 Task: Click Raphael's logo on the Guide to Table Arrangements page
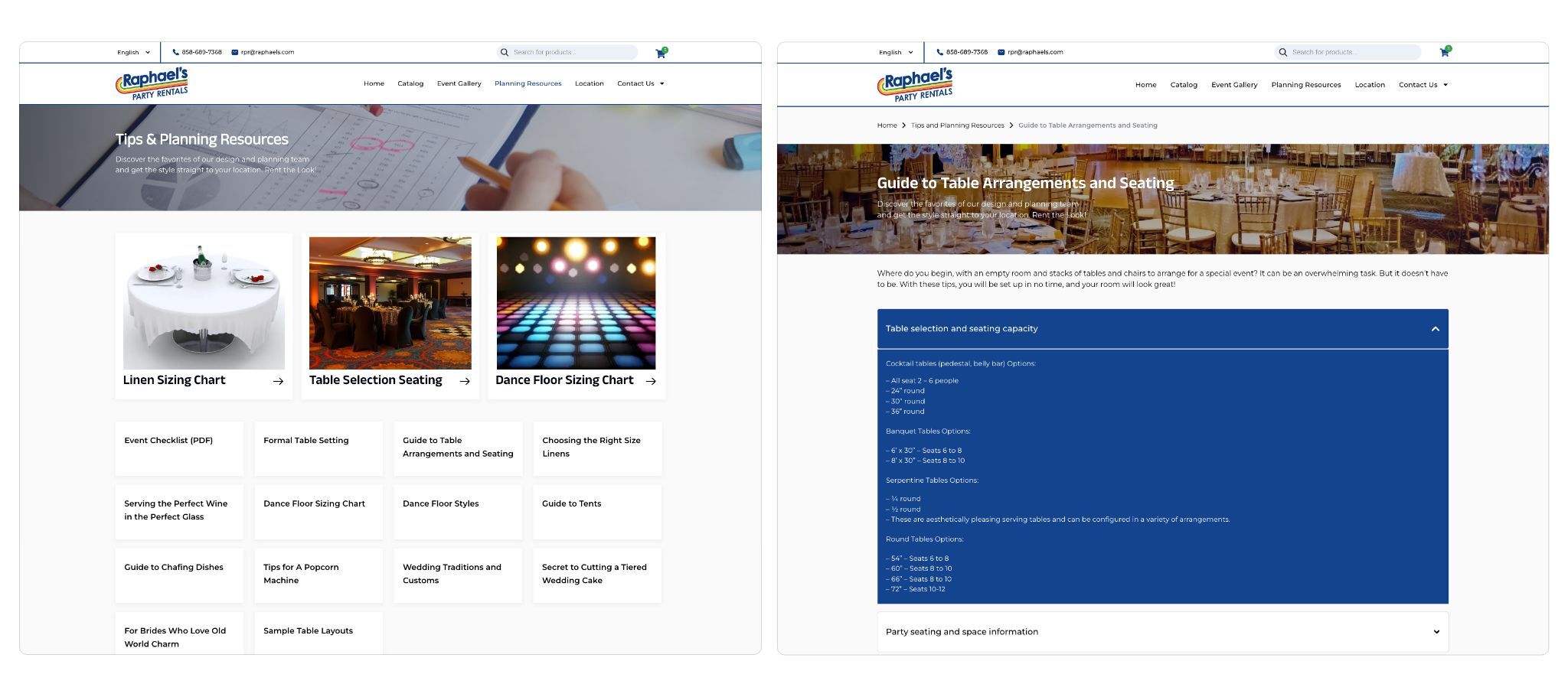pos(915,84)
